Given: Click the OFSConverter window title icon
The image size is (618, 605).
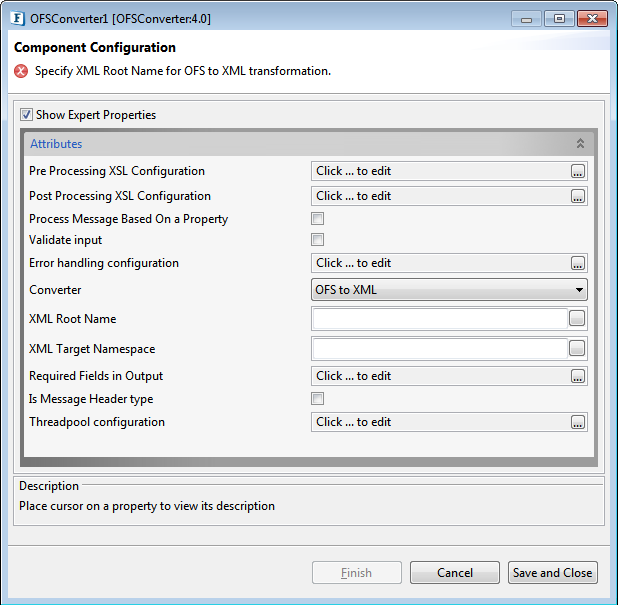Looking at the screenshot, I should [17, 19].
